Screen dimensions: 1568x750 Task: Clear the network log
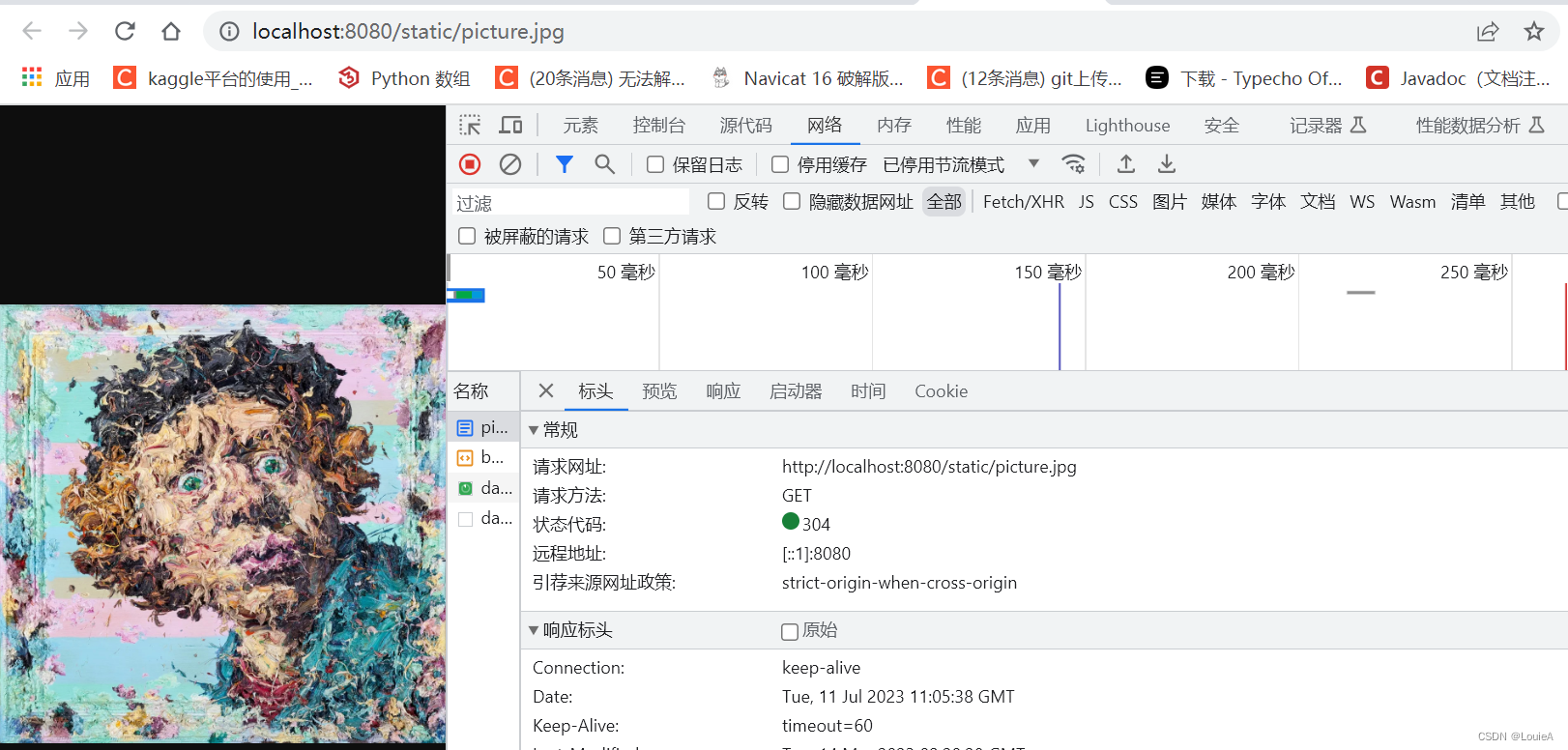[x=510, y=164]
